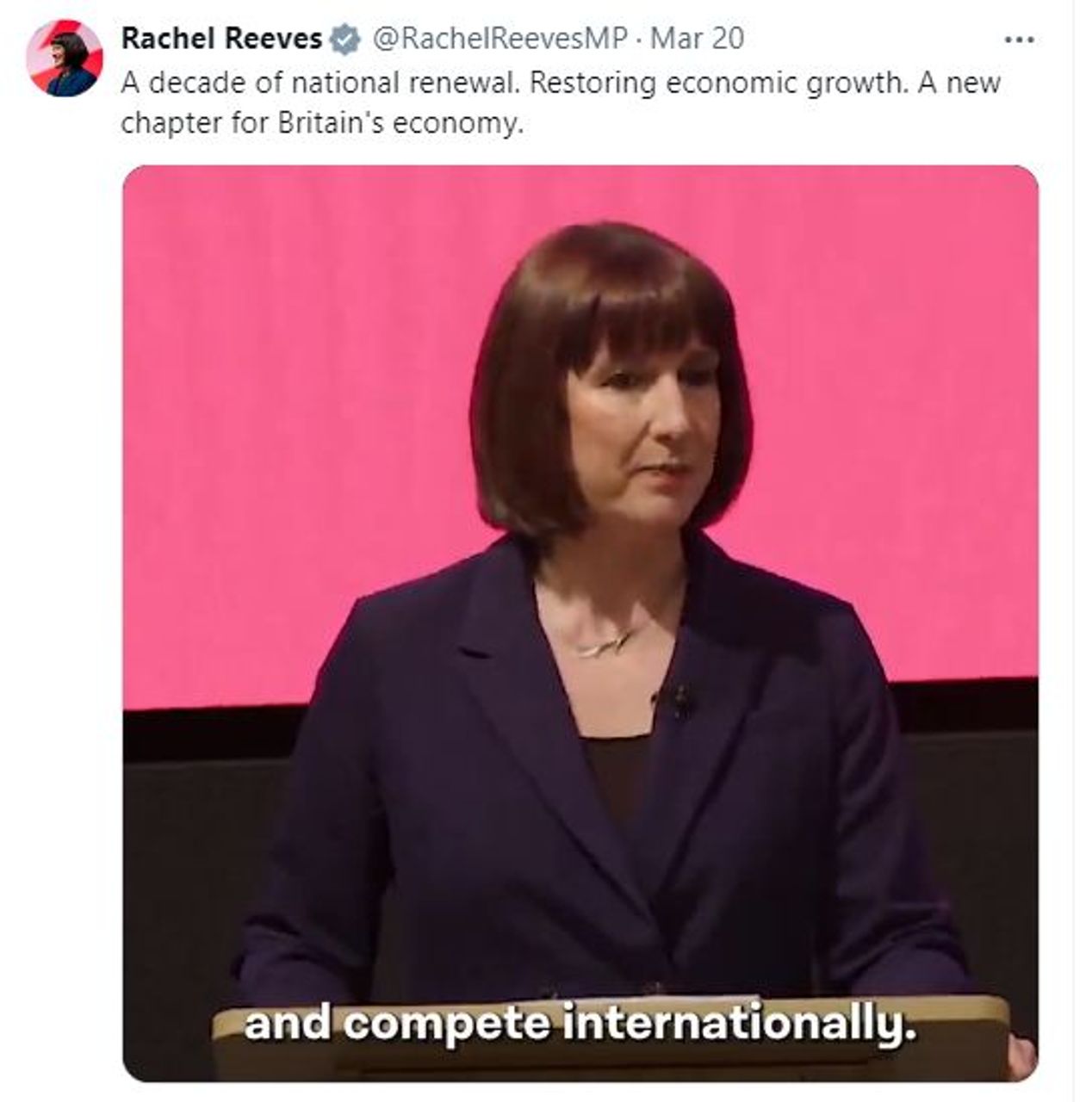Click the wooden lectern at video bottom
This screenshot has width=1092, height=1102.
pos(611,1037)
